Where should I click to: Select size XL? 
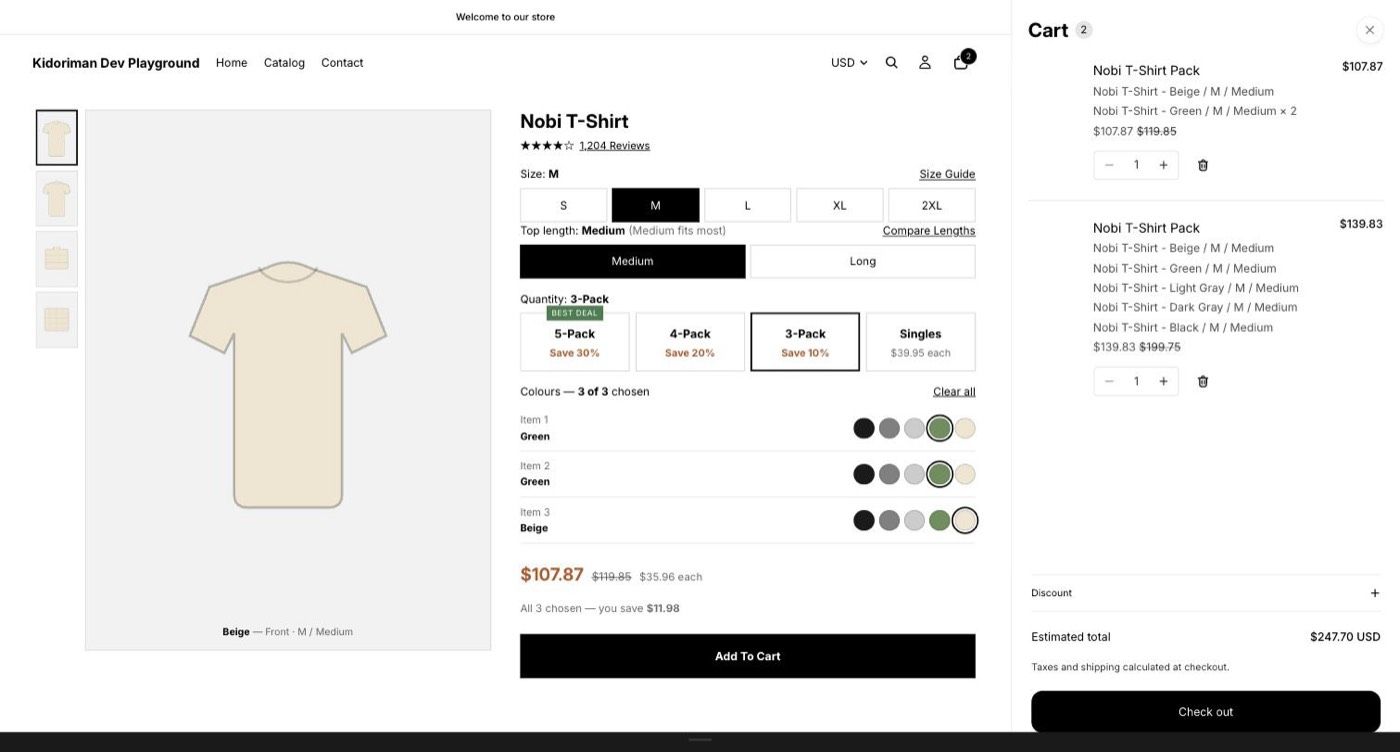click(x=839, y=205)
